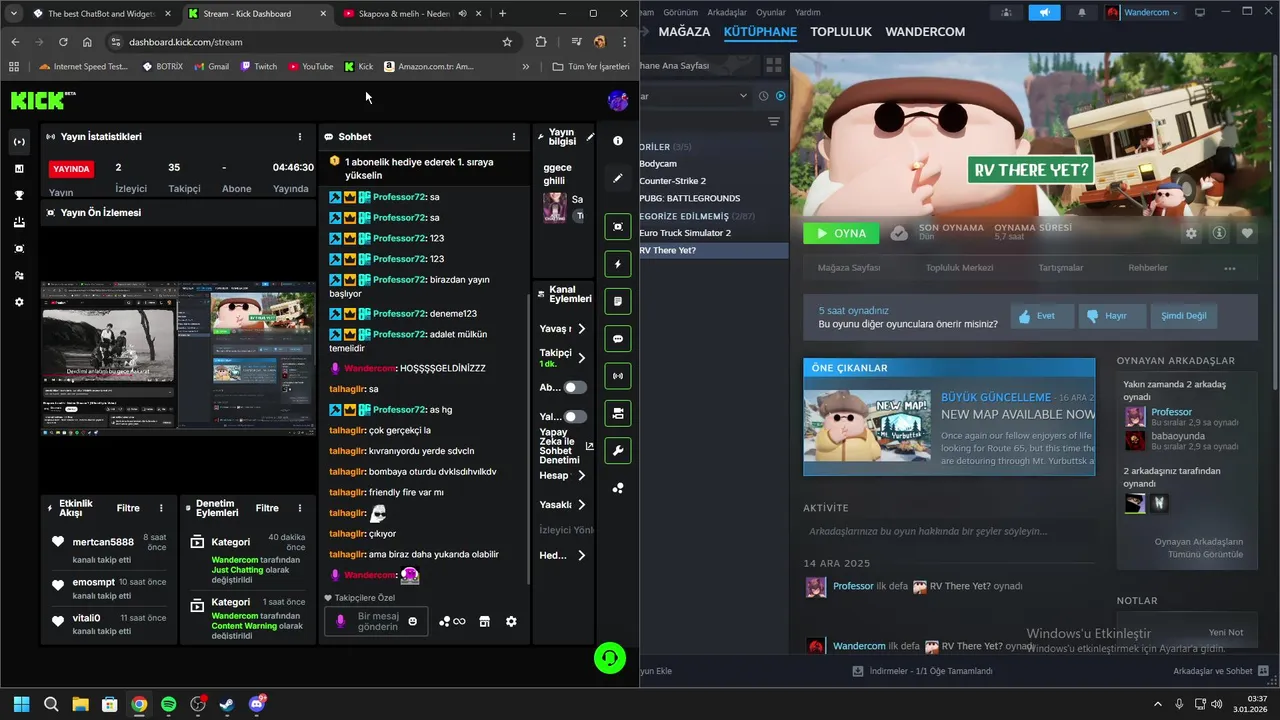Open Spotify from the Windows taskbar
1280x720 pixels.
pyautogui.click(x=169, y=704)
